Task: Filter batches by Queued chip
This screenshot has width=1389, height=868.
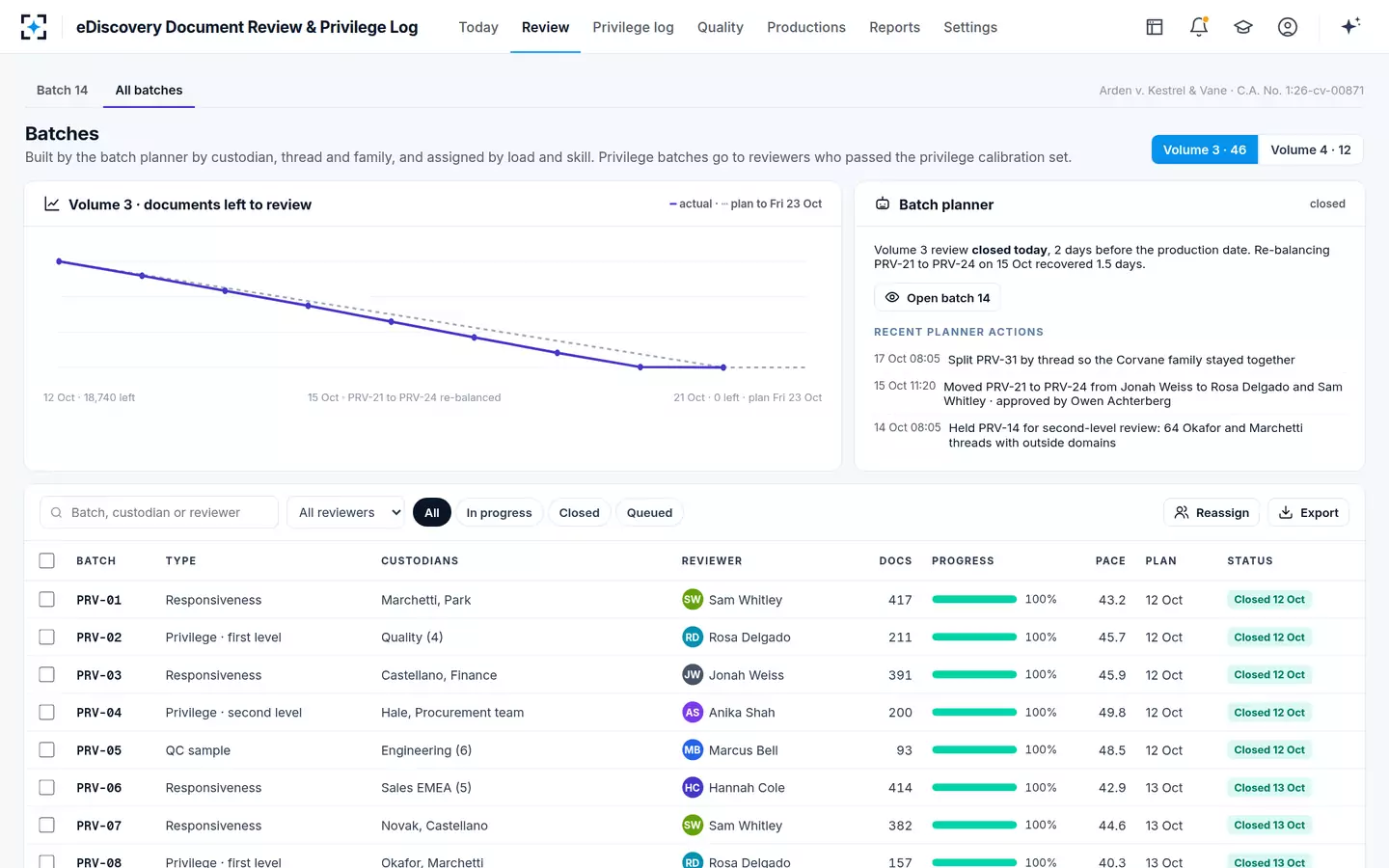Action: tap(649, 513)
